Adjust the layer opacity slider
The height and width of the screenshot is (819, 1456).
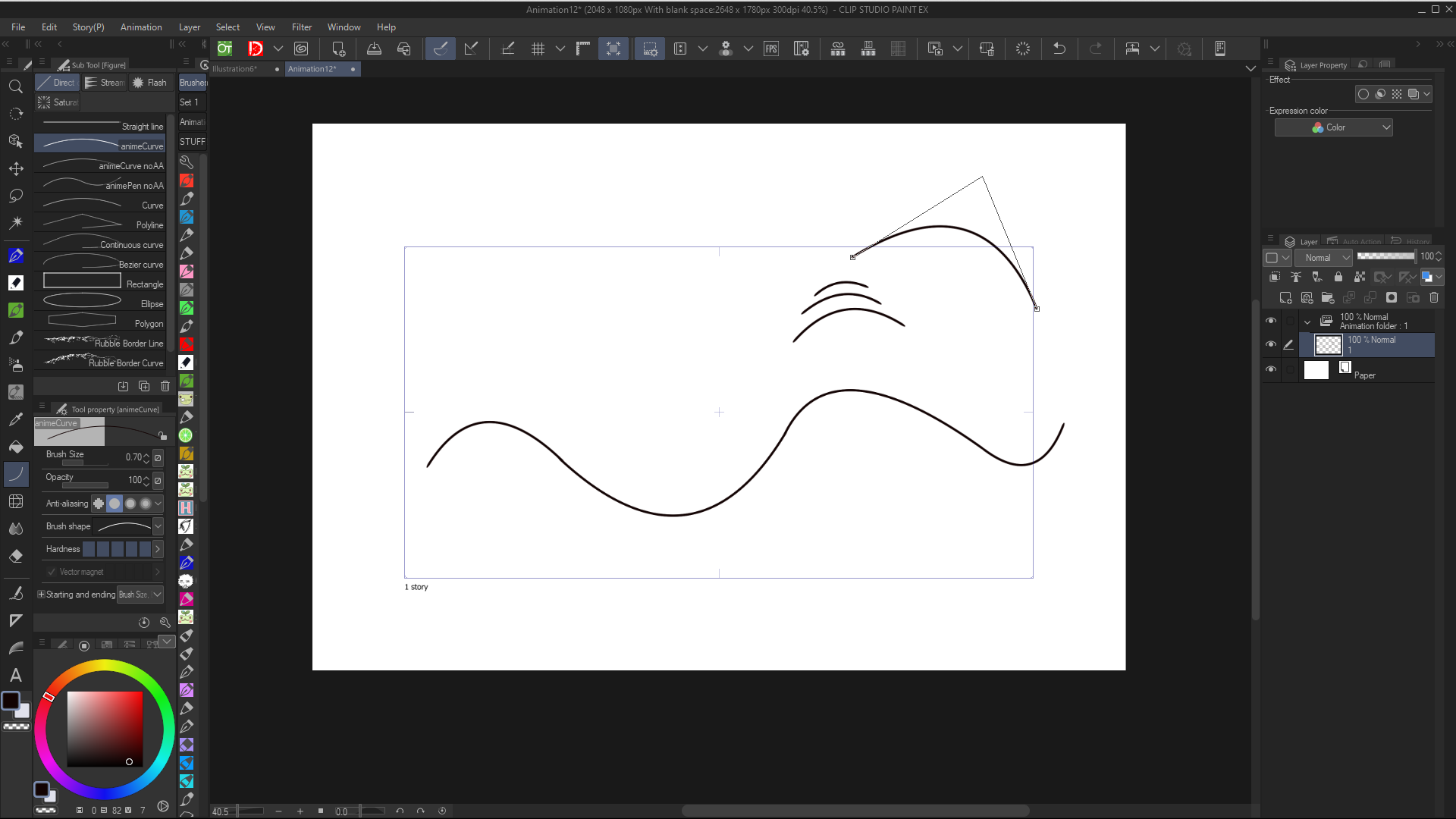pyautogui.click(x=1385, y=256)
